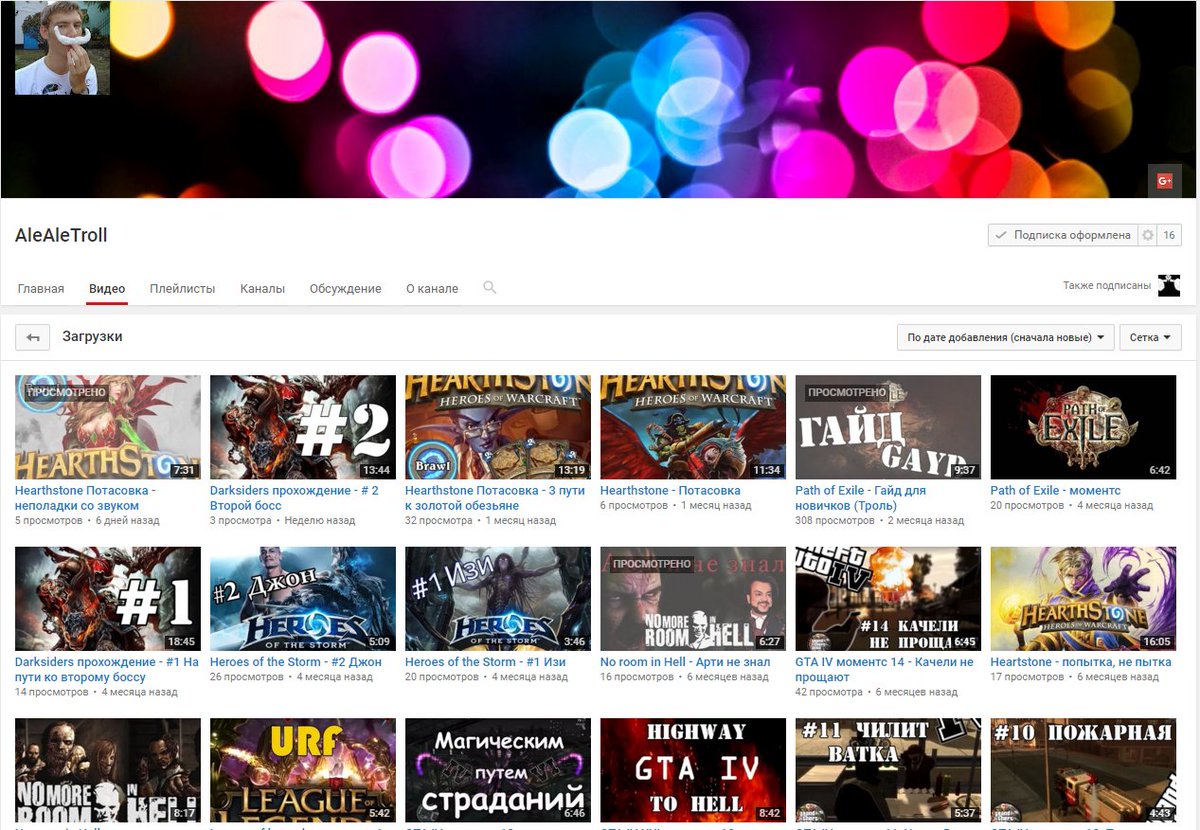
Task: Open link Path of Exile - Гайд для новичков
Action: [x=860, y=498]
